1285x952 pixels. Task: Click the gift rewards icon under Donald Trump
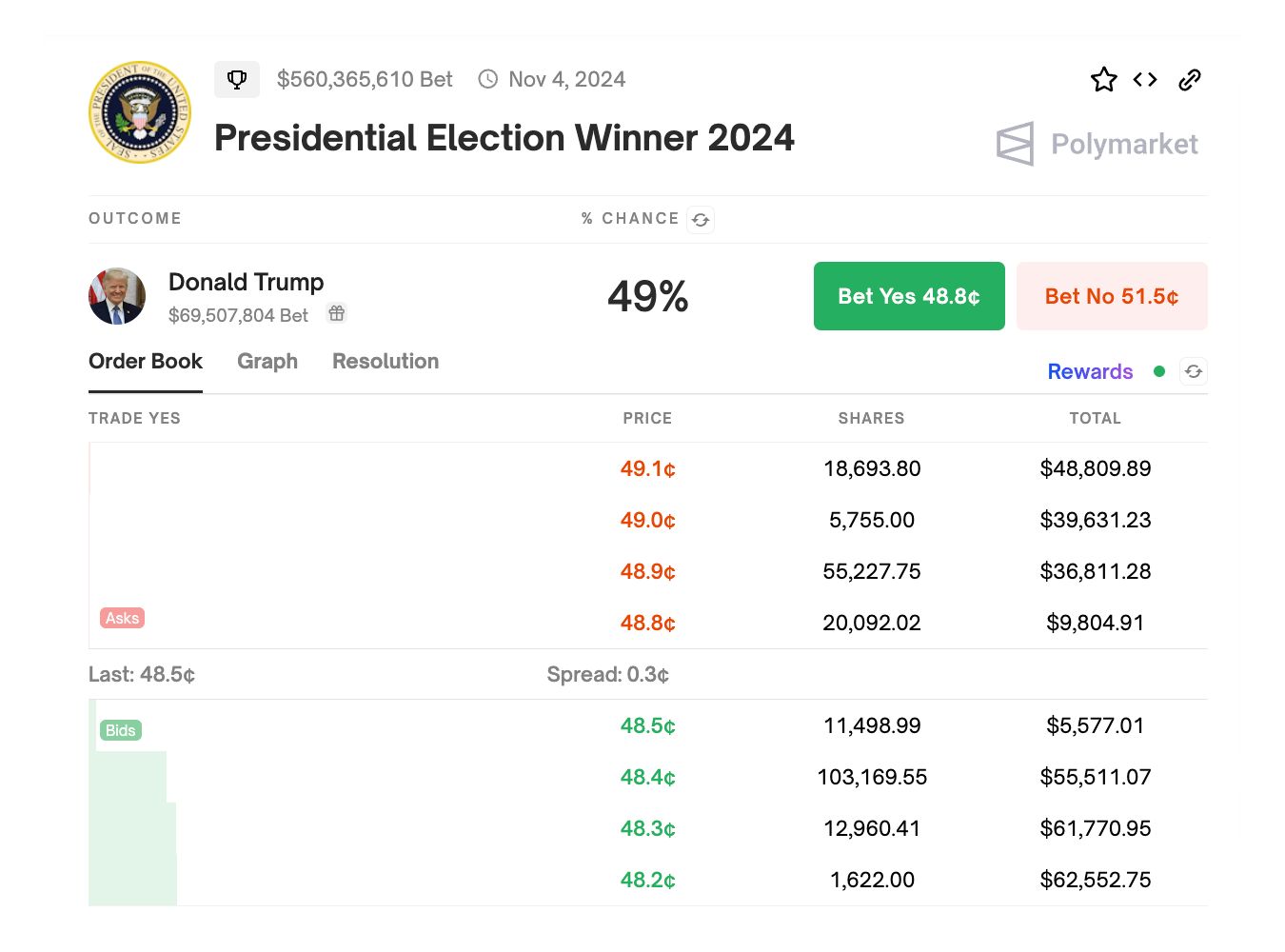point(337,313)
